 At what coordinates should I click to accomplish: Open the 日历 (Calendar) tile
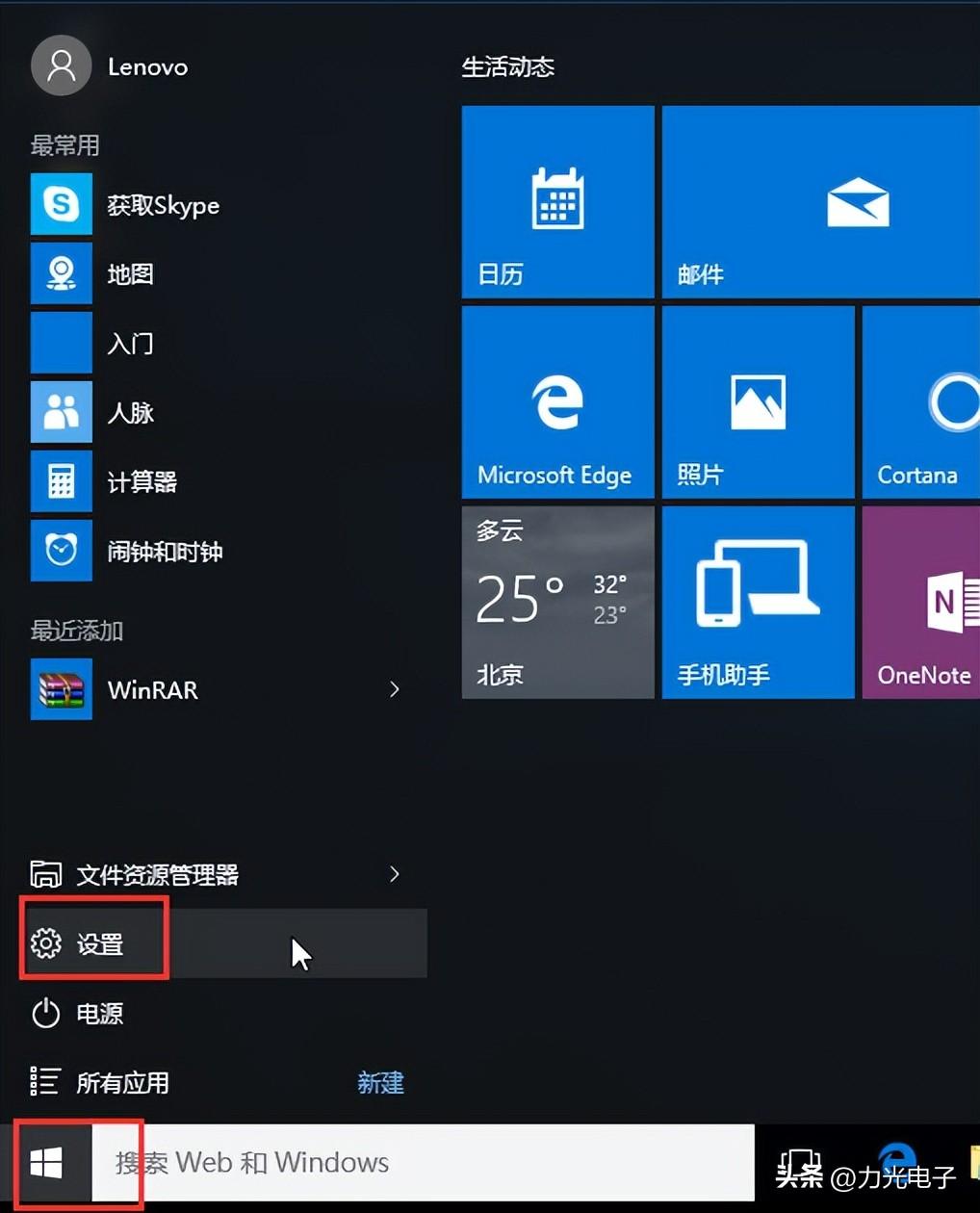point(556,202)
